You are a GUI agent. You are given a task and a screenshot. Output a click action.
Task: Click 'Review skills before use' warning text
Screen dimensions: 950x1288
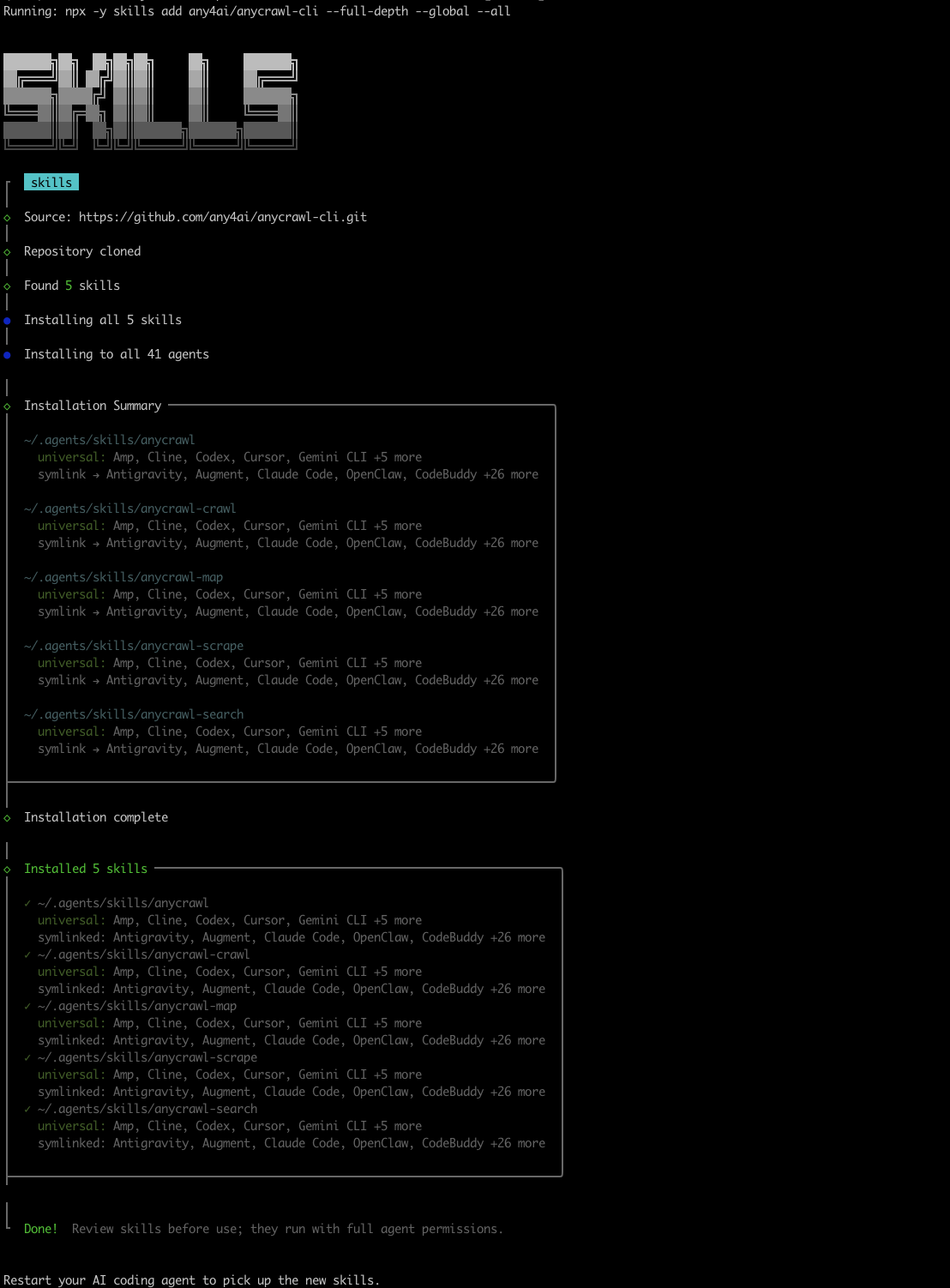click(288, 1229)
